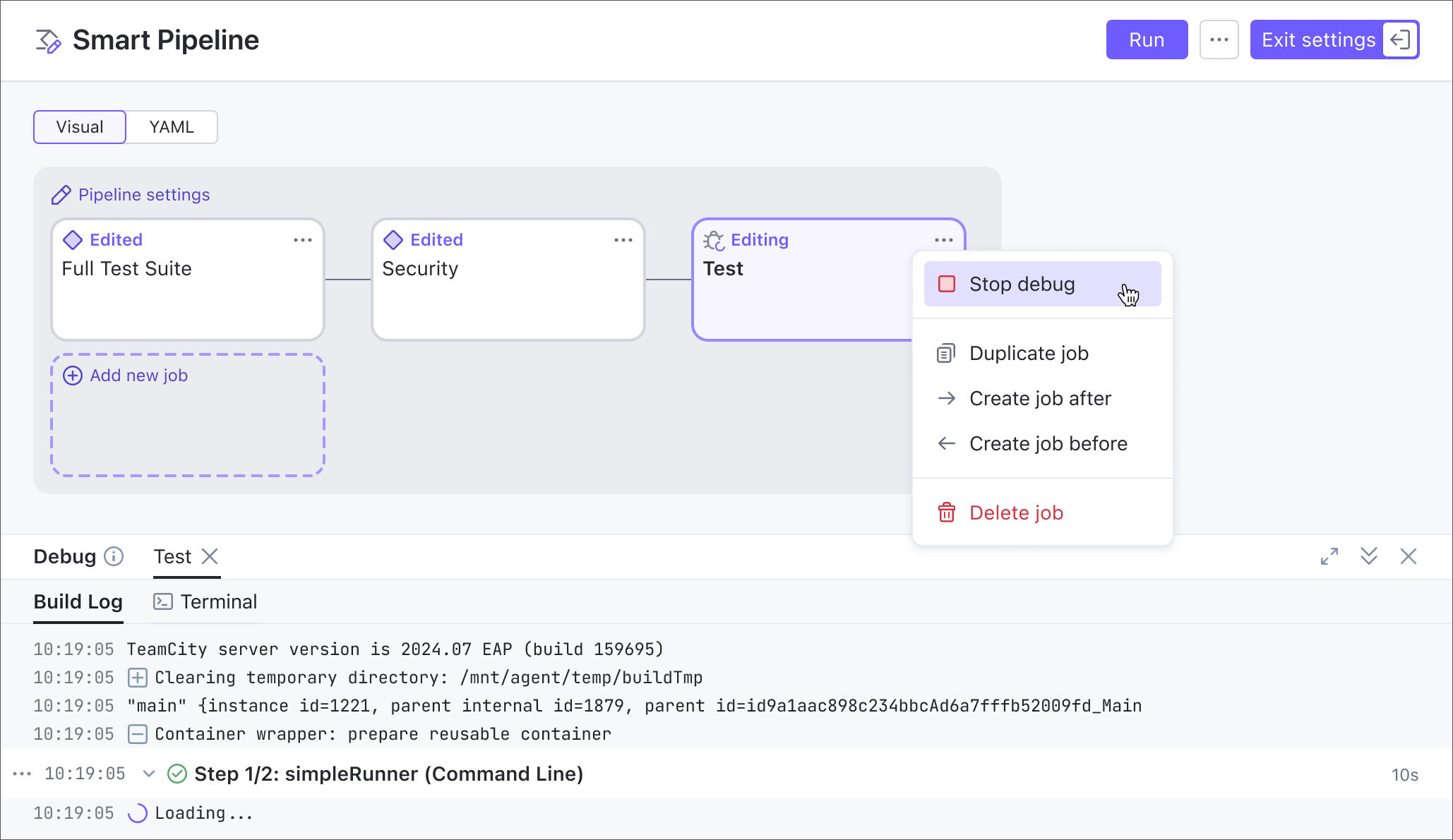Choose Create job after
1453x840 pixels.
[x=1043, y=398]
